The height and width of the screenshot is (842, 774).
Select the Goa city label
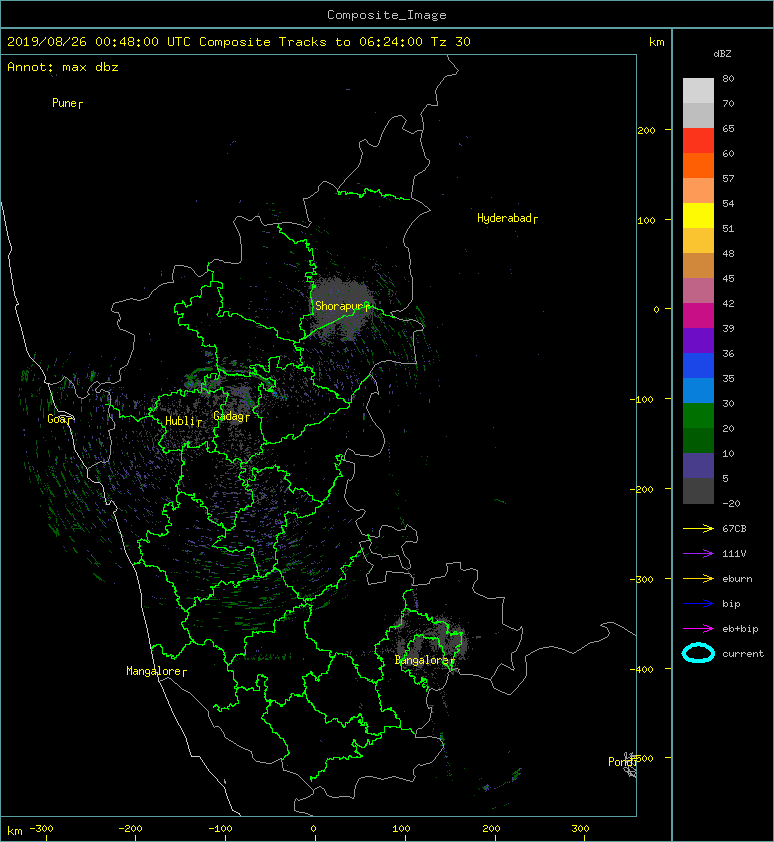coord(60,419)
